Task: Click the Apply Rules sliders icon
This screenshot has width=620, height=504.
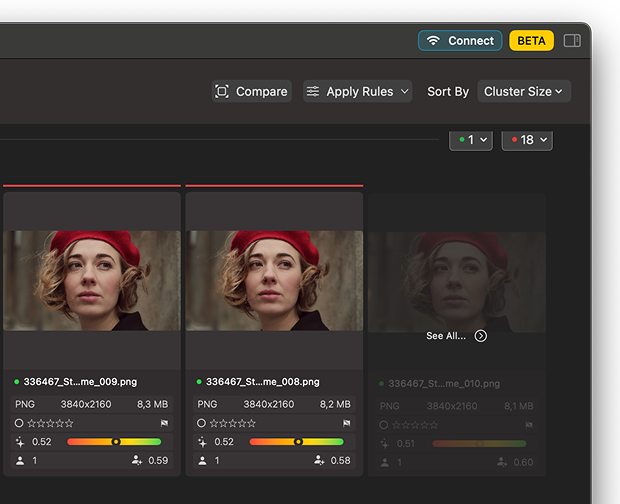Action: click(313, 91)
